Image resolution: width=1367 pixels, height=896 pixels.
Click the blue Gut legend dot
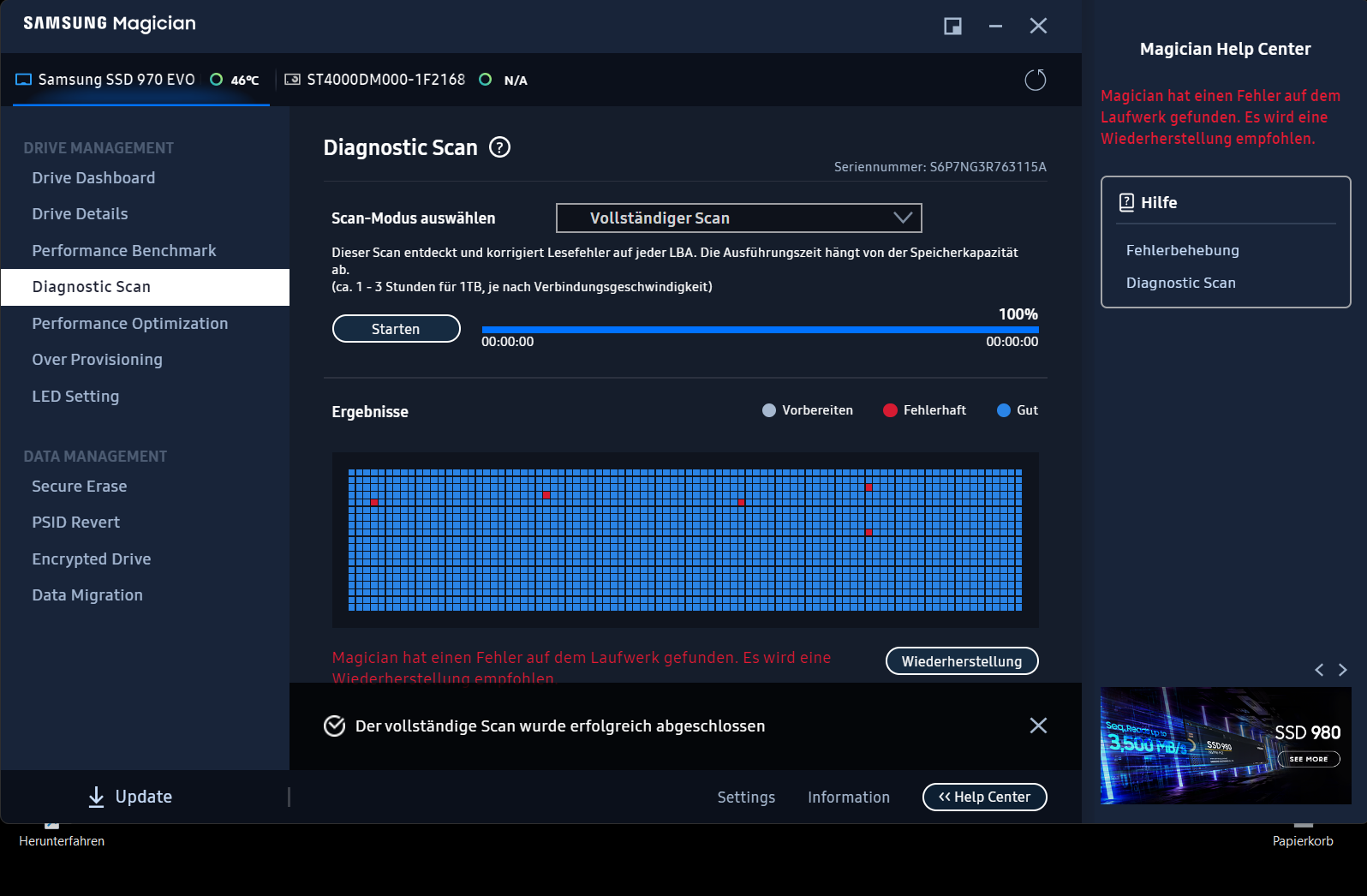1004,410
